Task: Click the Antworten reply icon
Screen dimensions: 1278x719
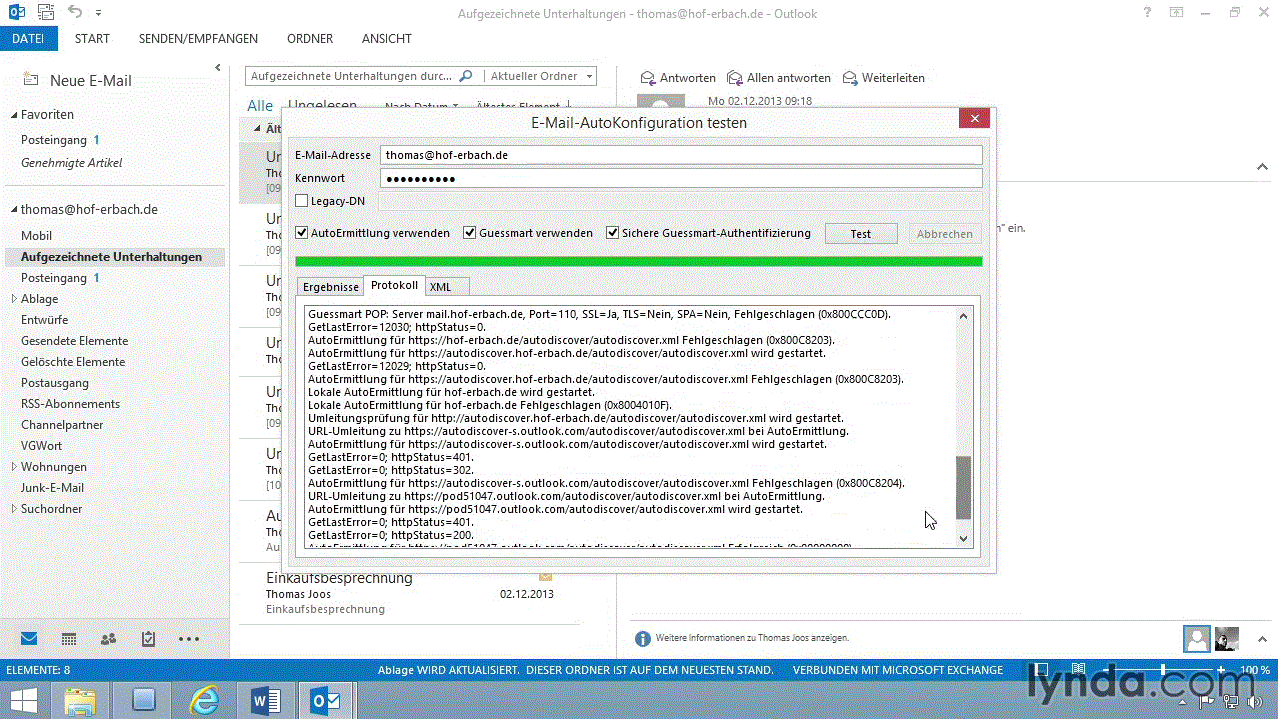Action: (x=648, y=78)
